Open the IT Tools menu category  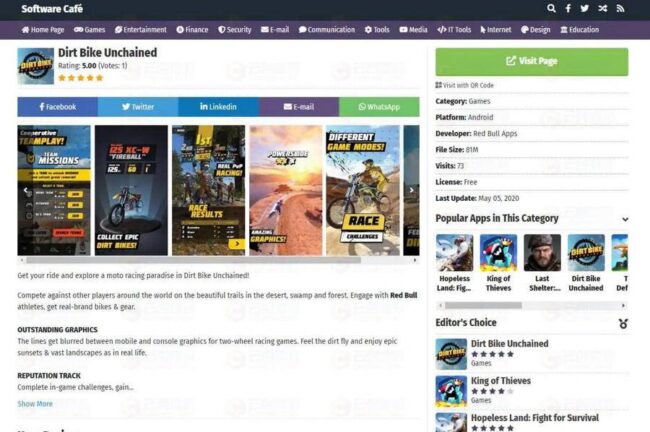[x=454, y=30]
